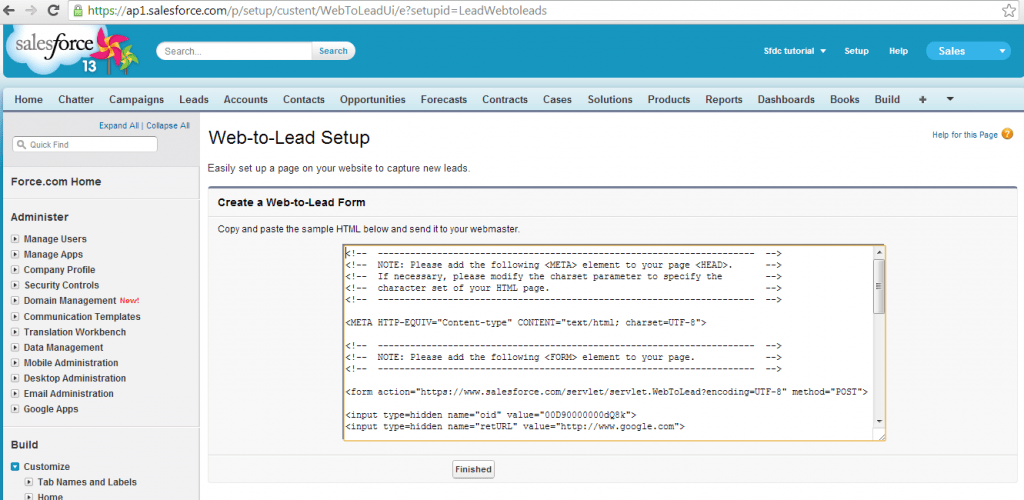1024x500 pixels.
Task: Expand the Google Apps node
Action: pyautogui.click(x=15, y=409)
